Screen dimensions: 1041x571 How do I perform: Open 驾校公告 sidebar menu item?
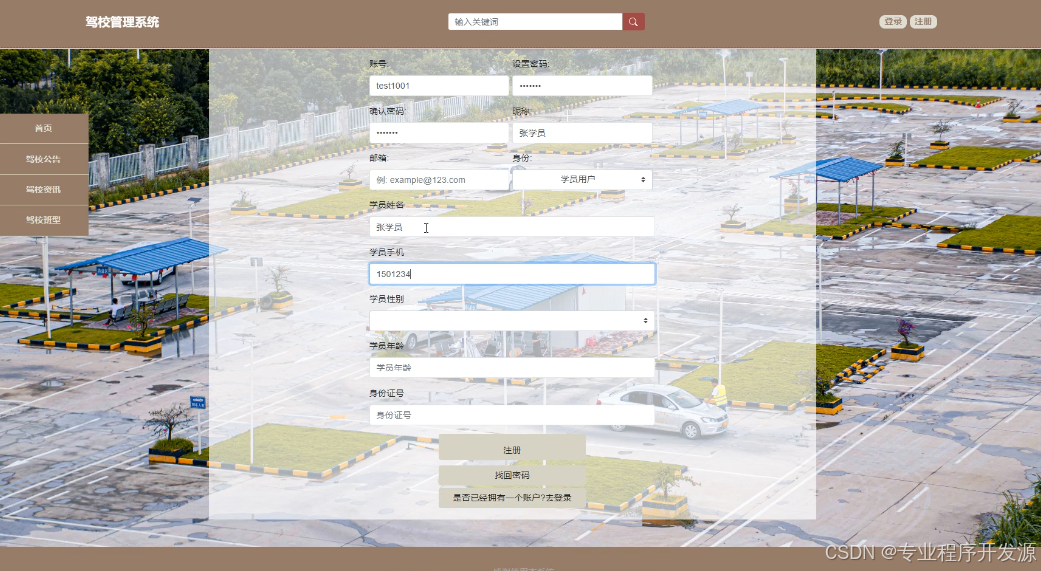pos(44,159)
